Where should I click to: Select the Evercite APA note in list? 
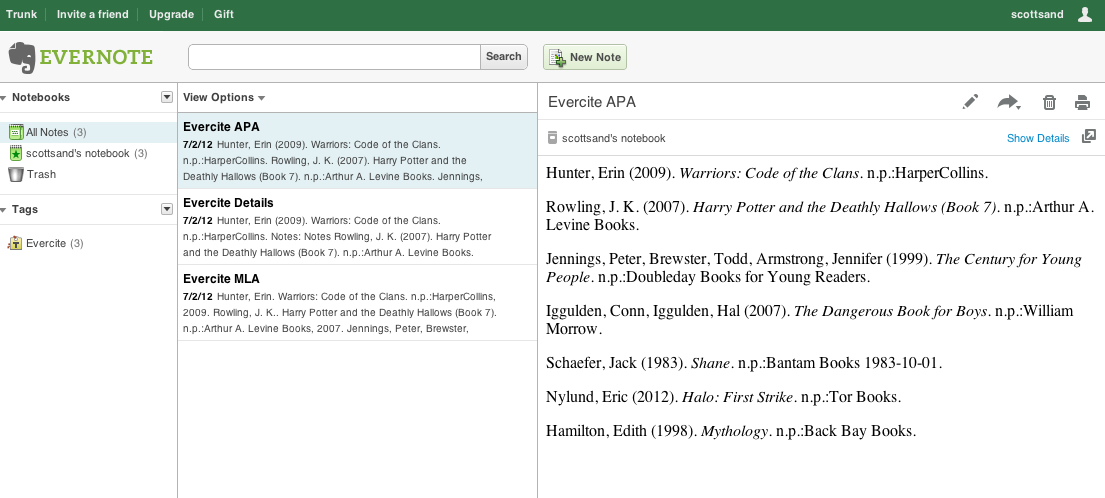click(x=357, y=151)
